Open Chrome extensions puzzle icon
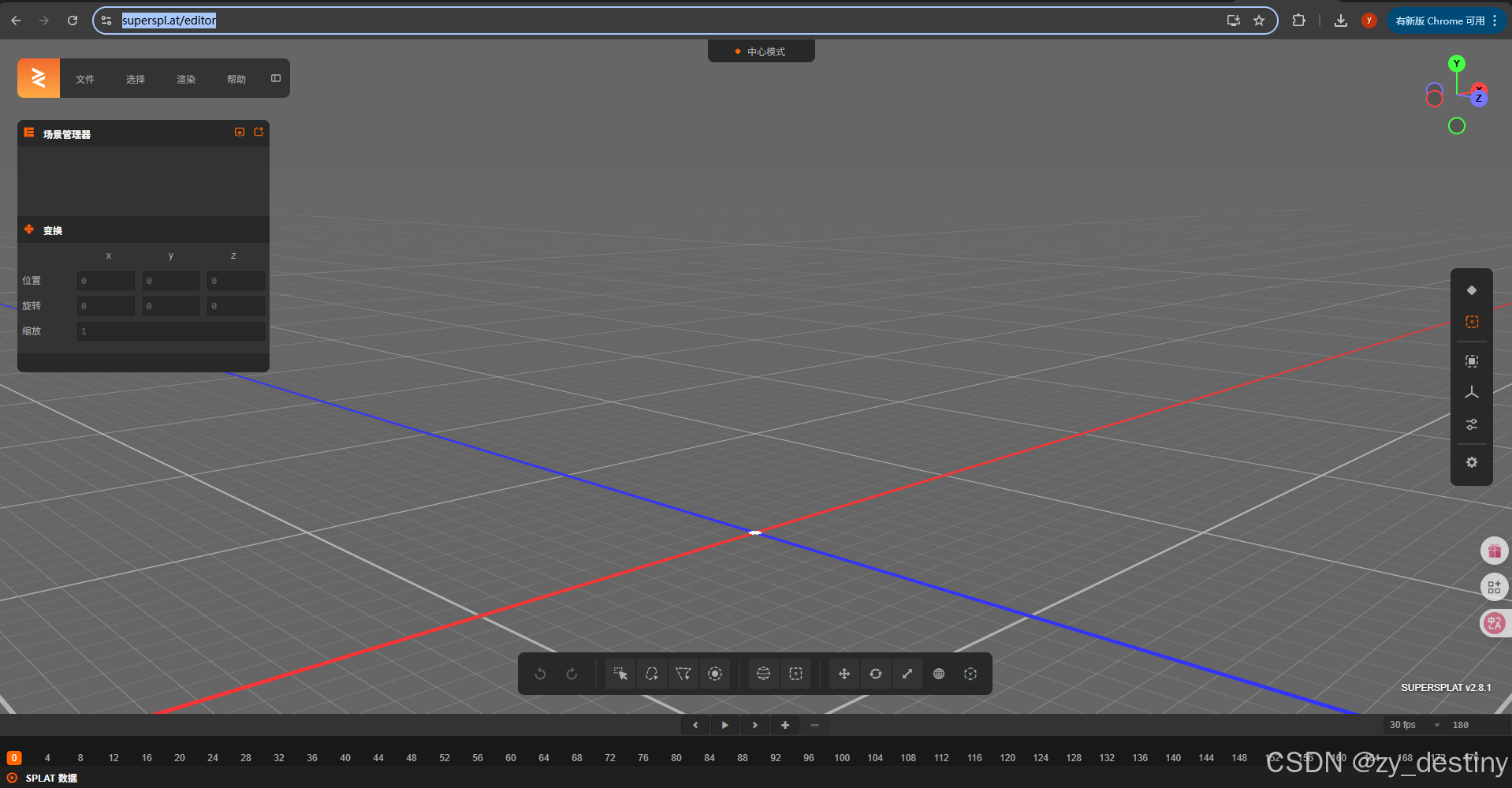This screenshot has height=788, width=1512. 1298,21
